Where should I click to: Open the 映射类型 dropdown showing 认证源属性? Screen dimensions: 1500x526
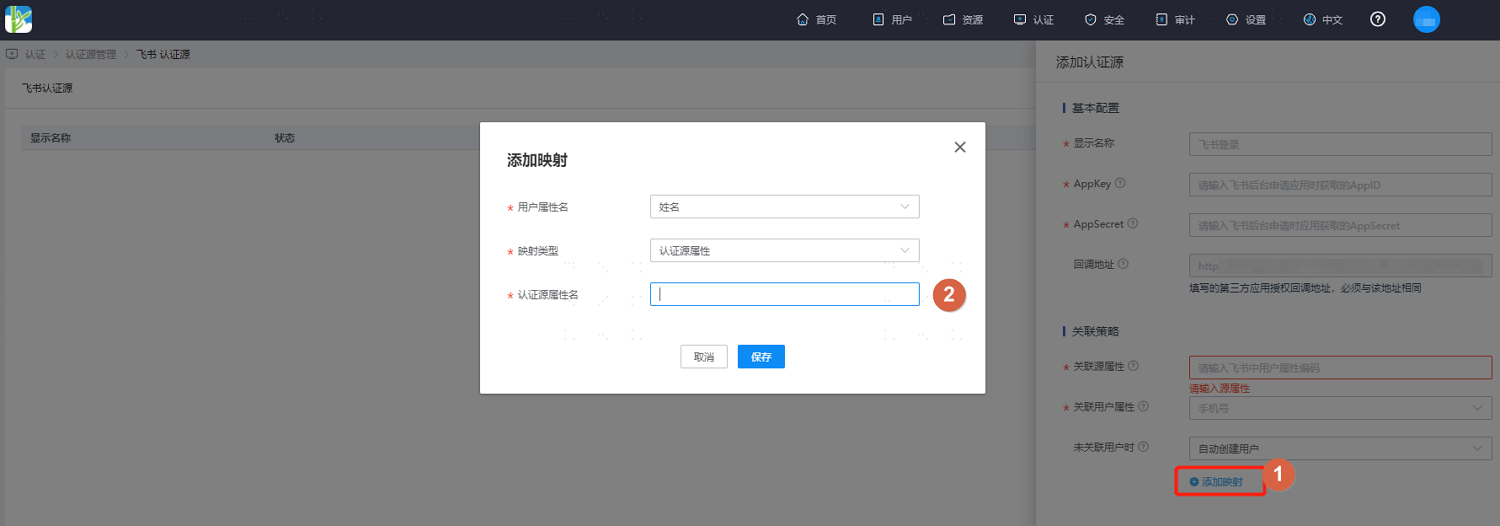[x=784, y=251]
